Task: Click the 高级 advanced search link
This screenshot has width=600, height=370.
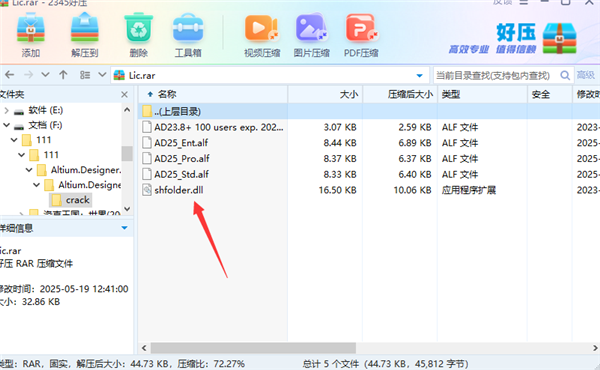Action: tap(586, 75)
